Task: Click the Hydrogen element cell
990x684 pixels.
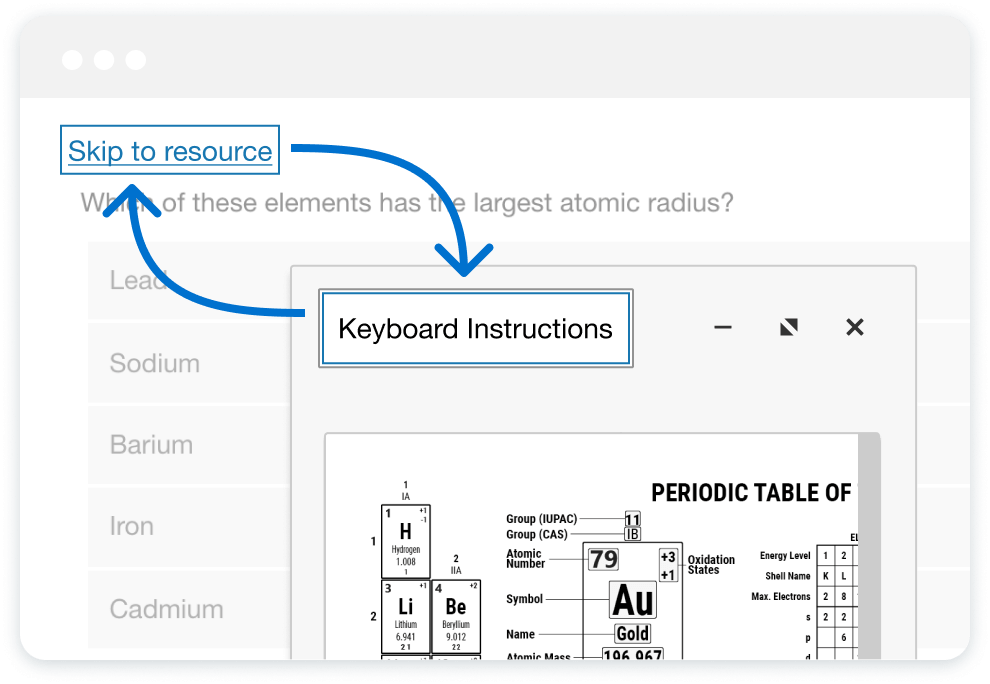Action: tap(405, 541)
